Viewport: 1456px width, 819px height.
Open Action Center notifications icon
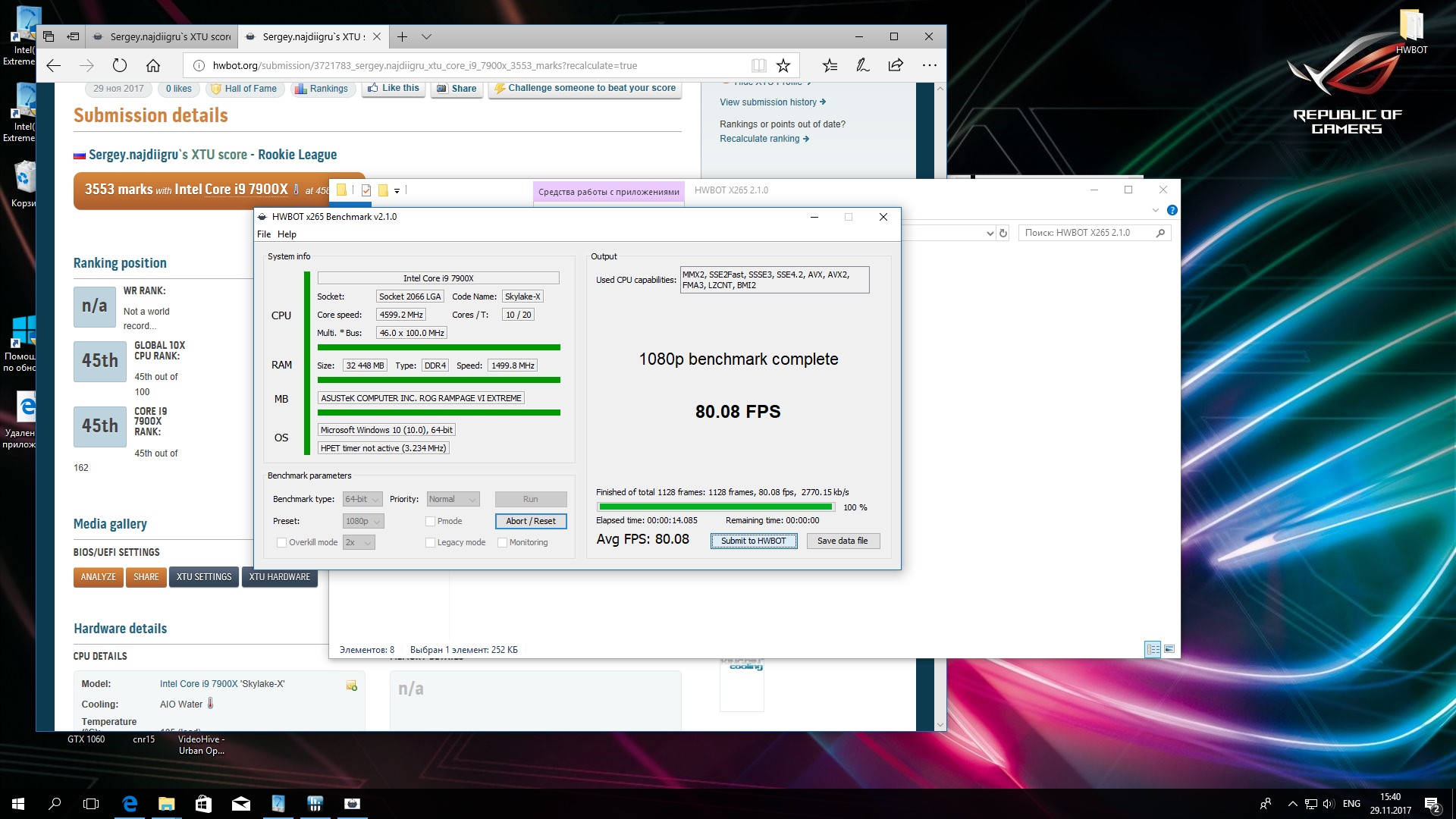(x=1432, y=804)
